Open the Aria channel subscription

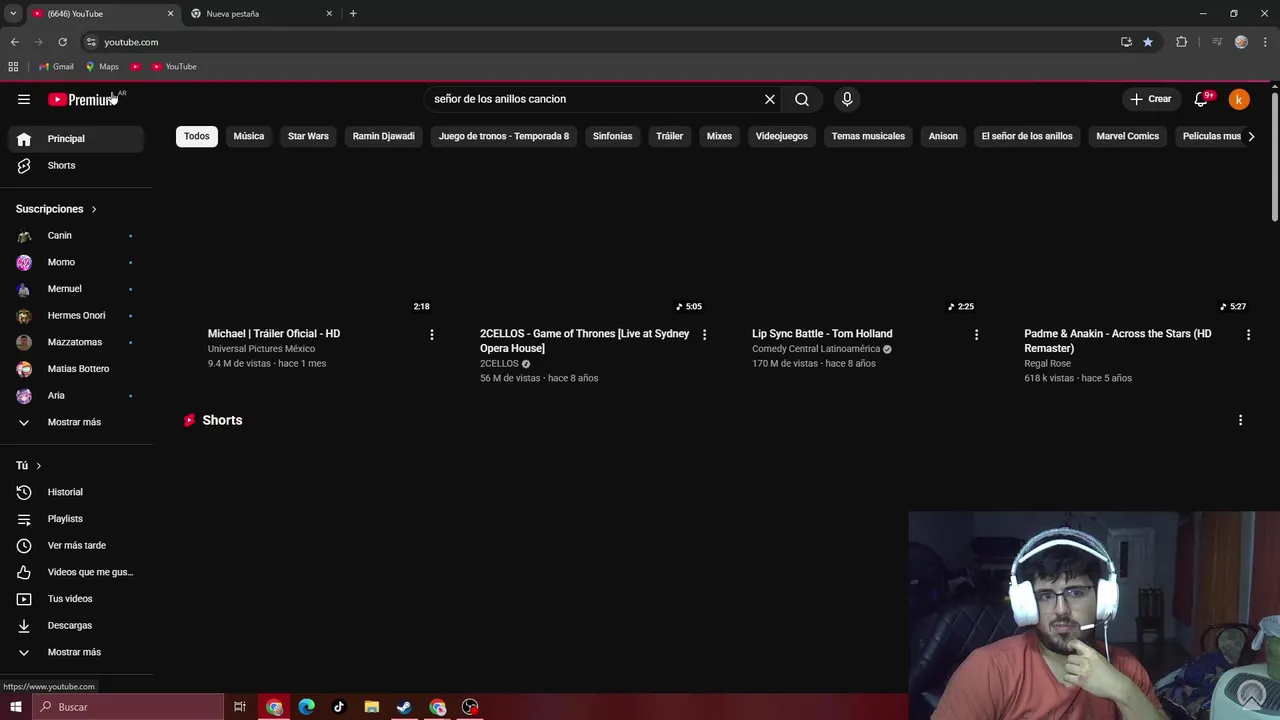tap(76, 395)
